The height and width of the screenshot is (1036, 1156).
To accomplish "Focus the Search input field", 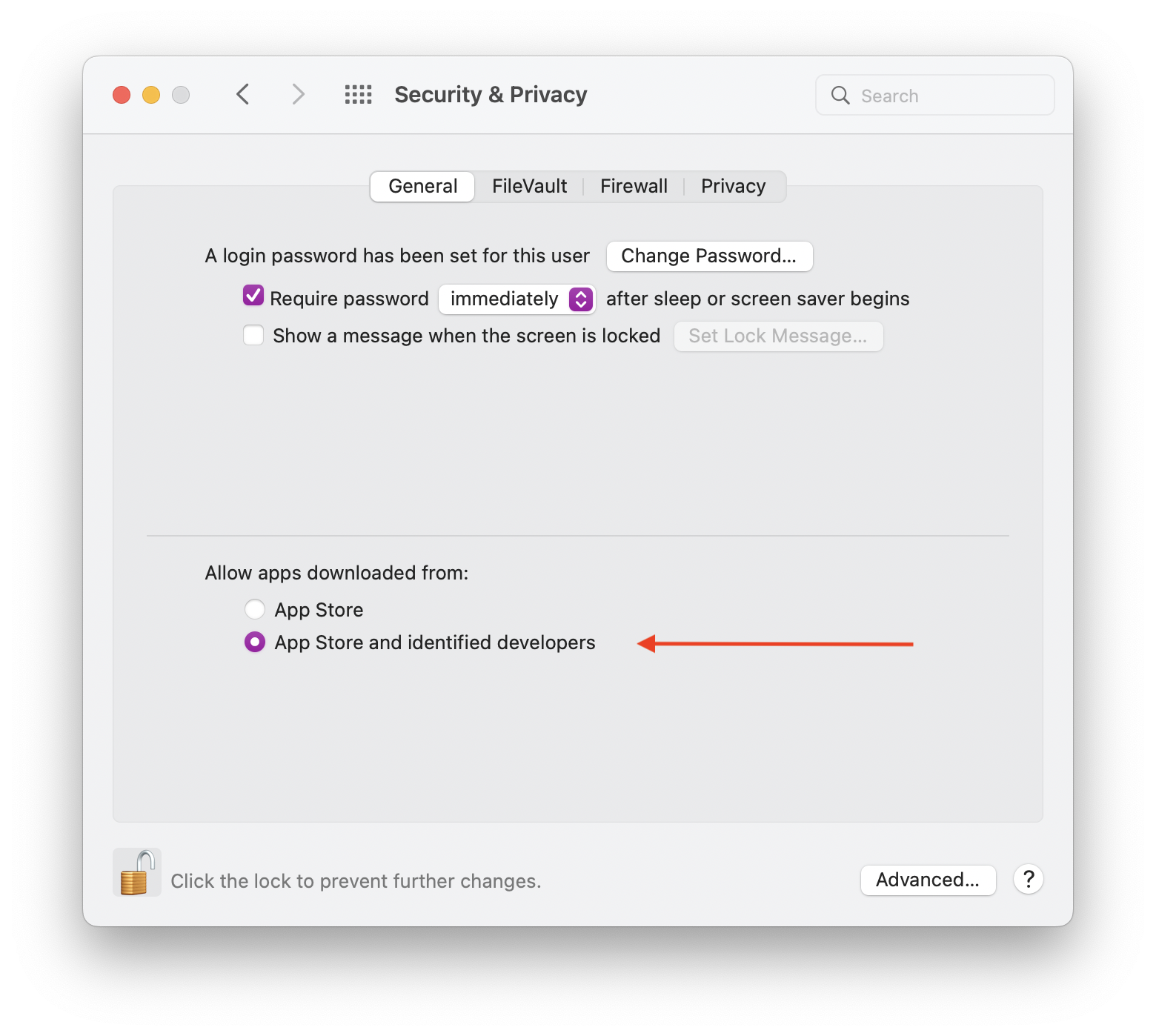I will tap(935, 95).
